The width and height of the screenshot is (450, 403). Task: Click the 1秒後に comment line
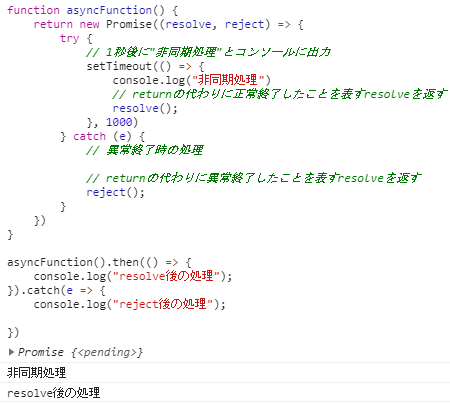(208, 52)
